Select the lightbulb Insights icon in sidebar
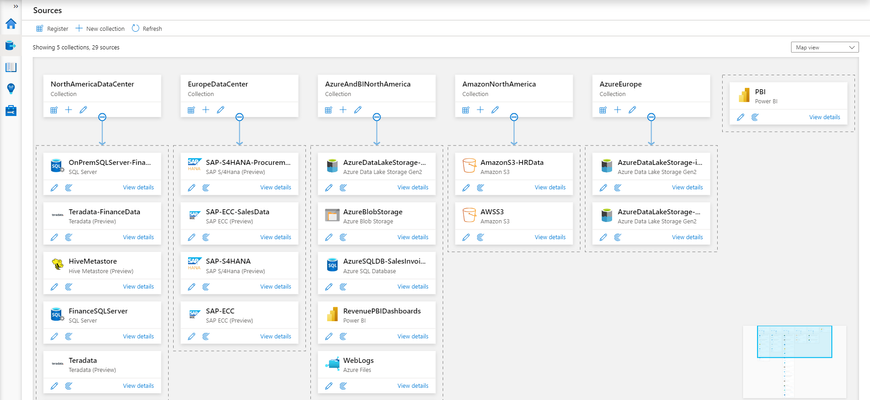 (11, 89)
